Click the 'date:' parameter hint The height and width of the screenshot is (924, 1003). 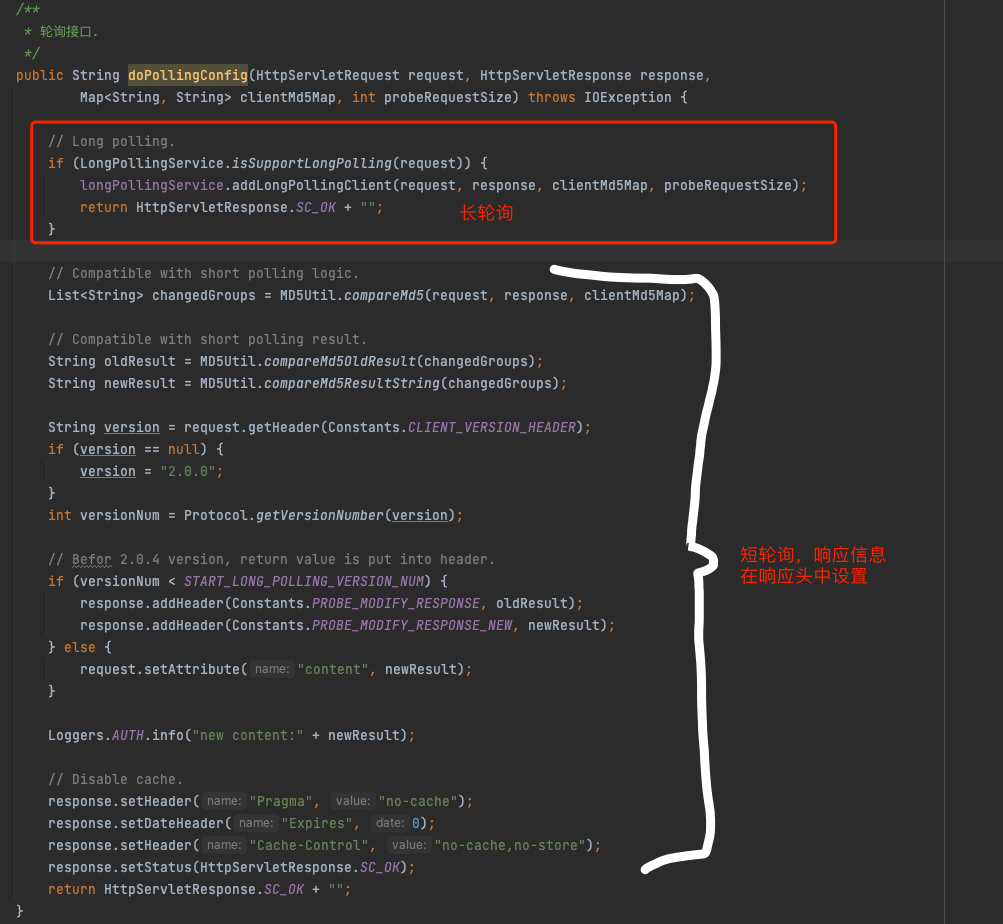tap(390, 824)
